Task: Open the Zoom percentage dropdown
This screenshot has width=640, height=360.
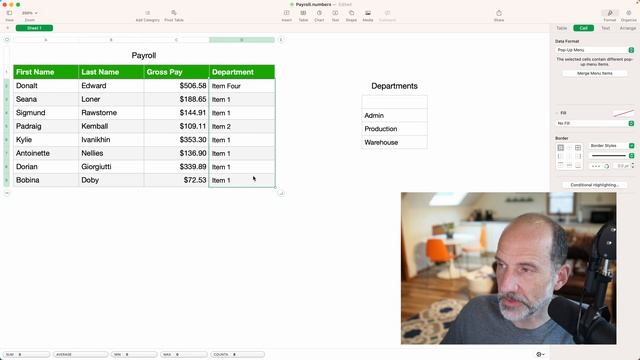Action: (29, 13)
